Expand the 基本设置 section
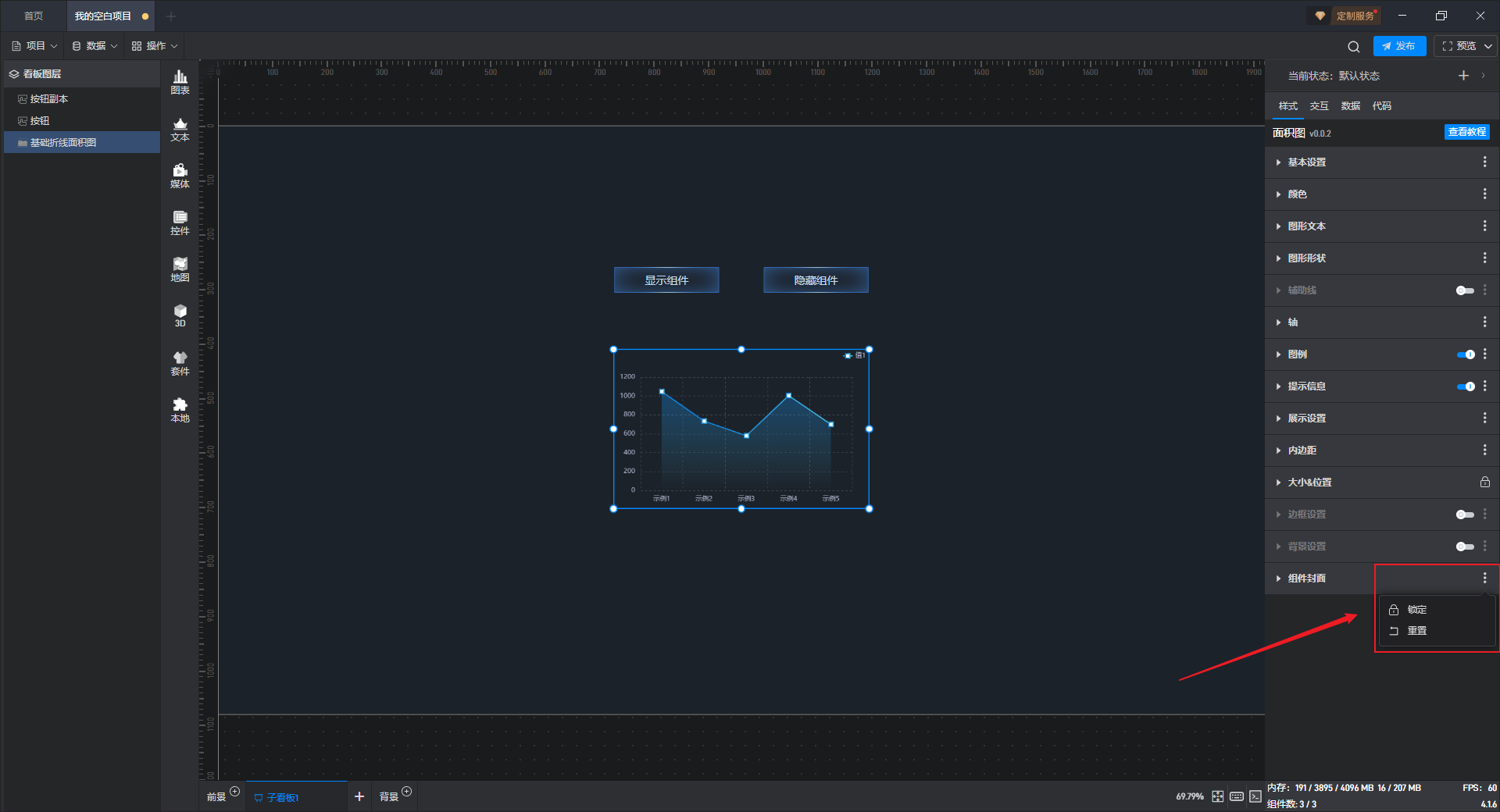The width and height of the screenshot is (1500, 812). (1306, 162)
